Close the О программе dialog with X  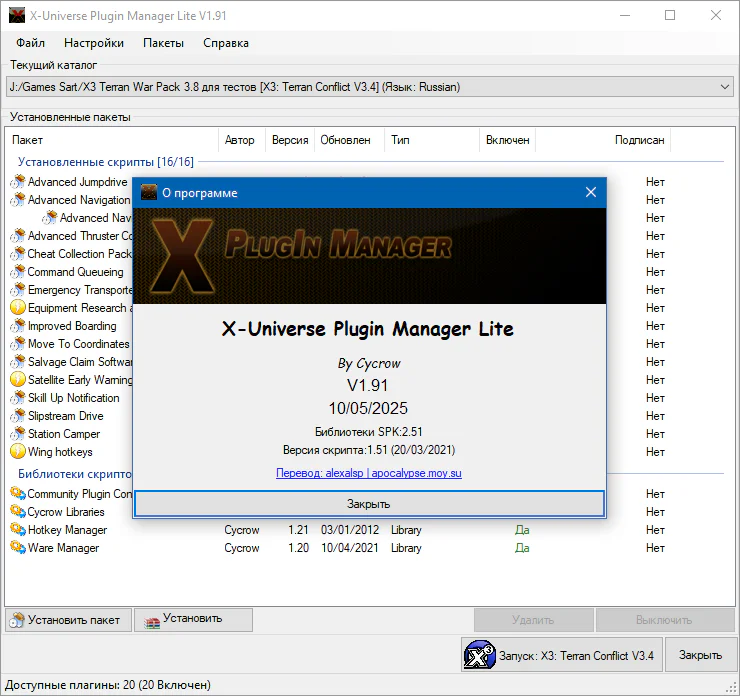(591, 193)
